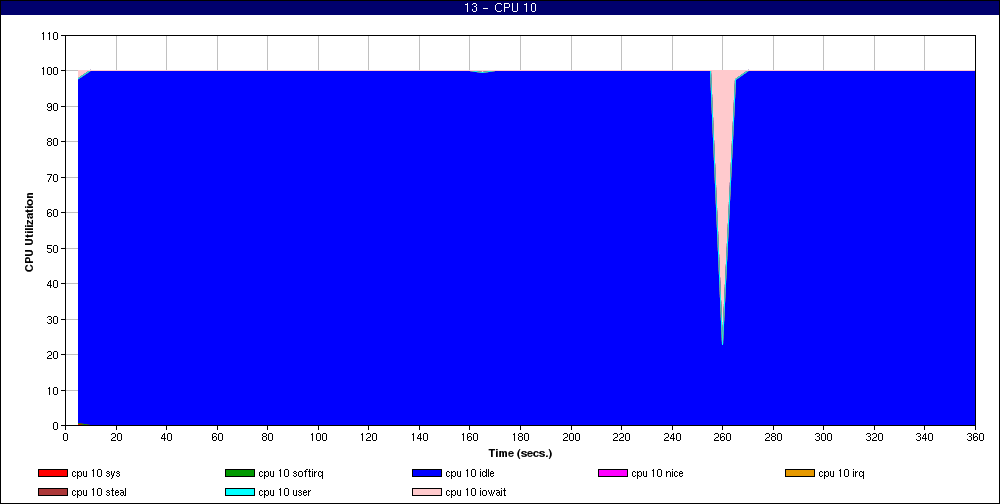Click the x-axis tick label 20

[x=116, y=438]
